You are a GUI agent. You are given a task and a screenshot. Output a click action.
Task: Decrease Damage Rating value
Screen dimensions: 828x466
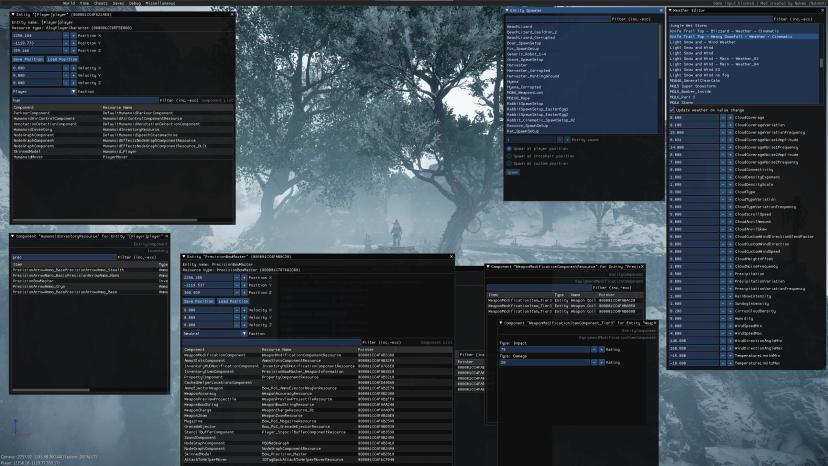pos(594,362)
